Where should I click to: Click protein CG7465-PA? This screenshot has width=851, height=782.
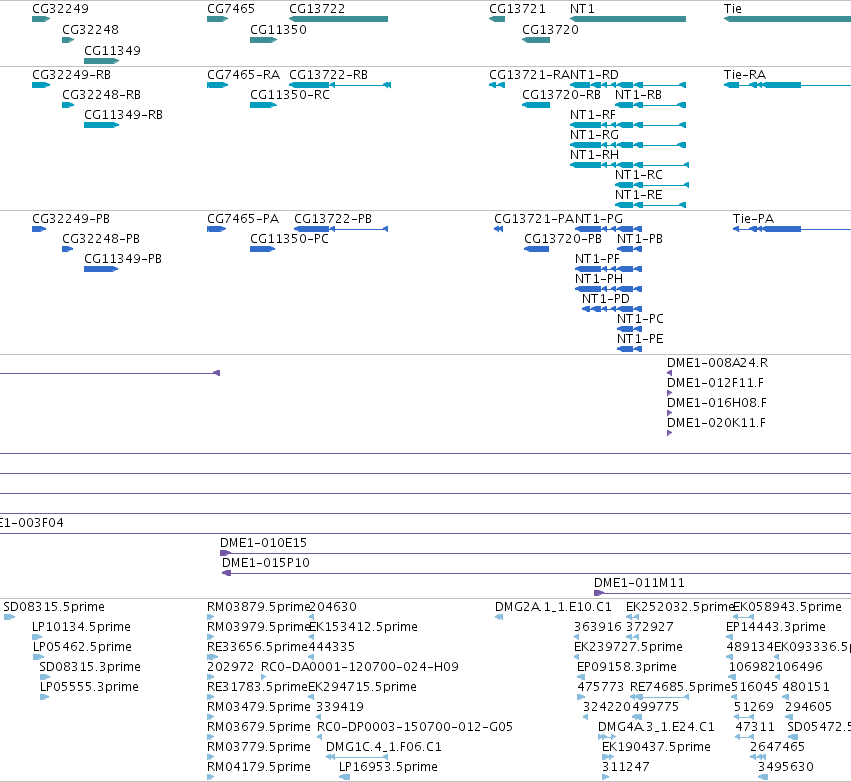pyautogui.click(x=243, y=219)
